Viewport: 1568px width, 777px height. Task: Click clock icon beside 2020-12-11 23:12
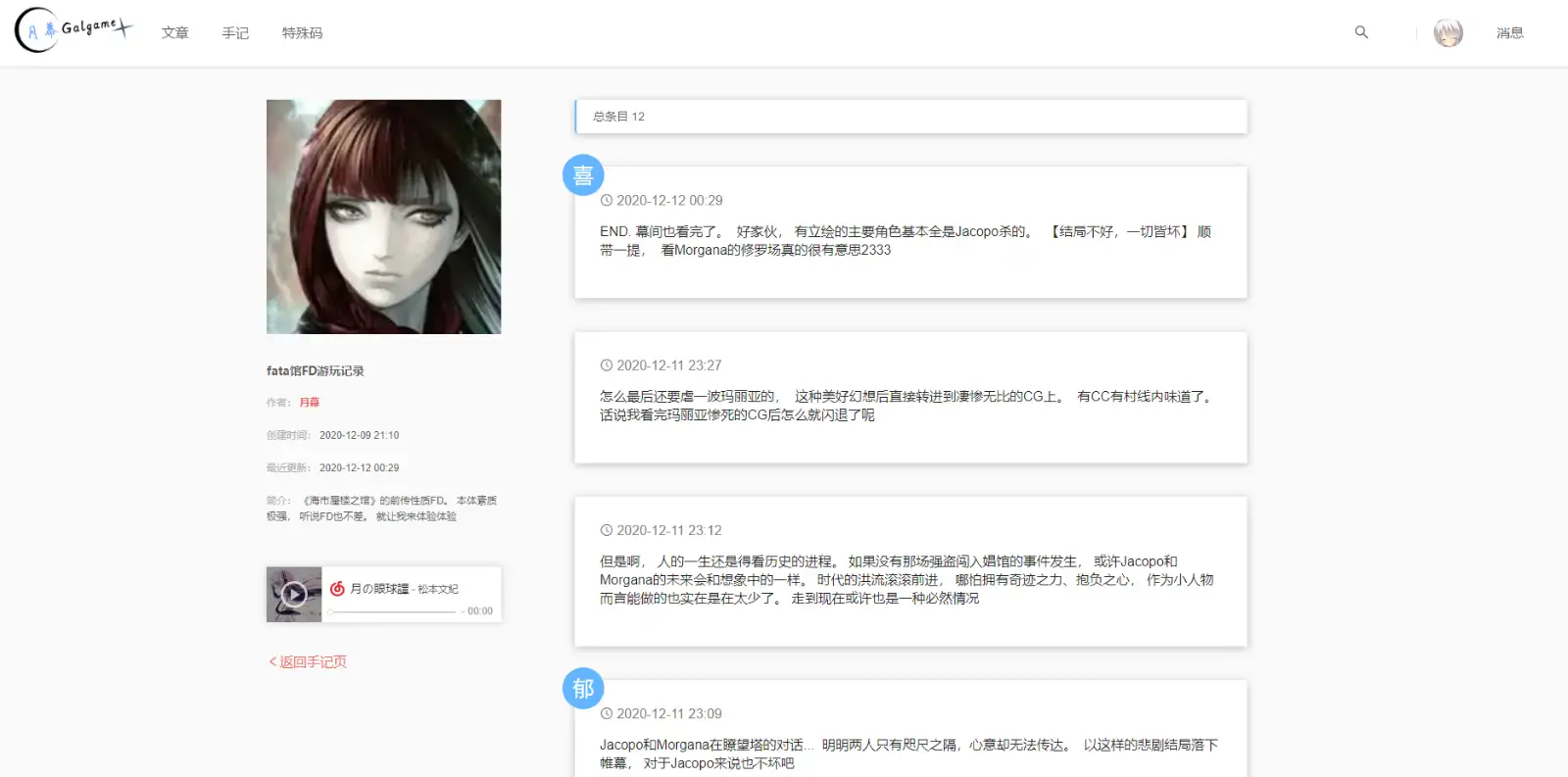pyautogui.click(x=607, y=530)
